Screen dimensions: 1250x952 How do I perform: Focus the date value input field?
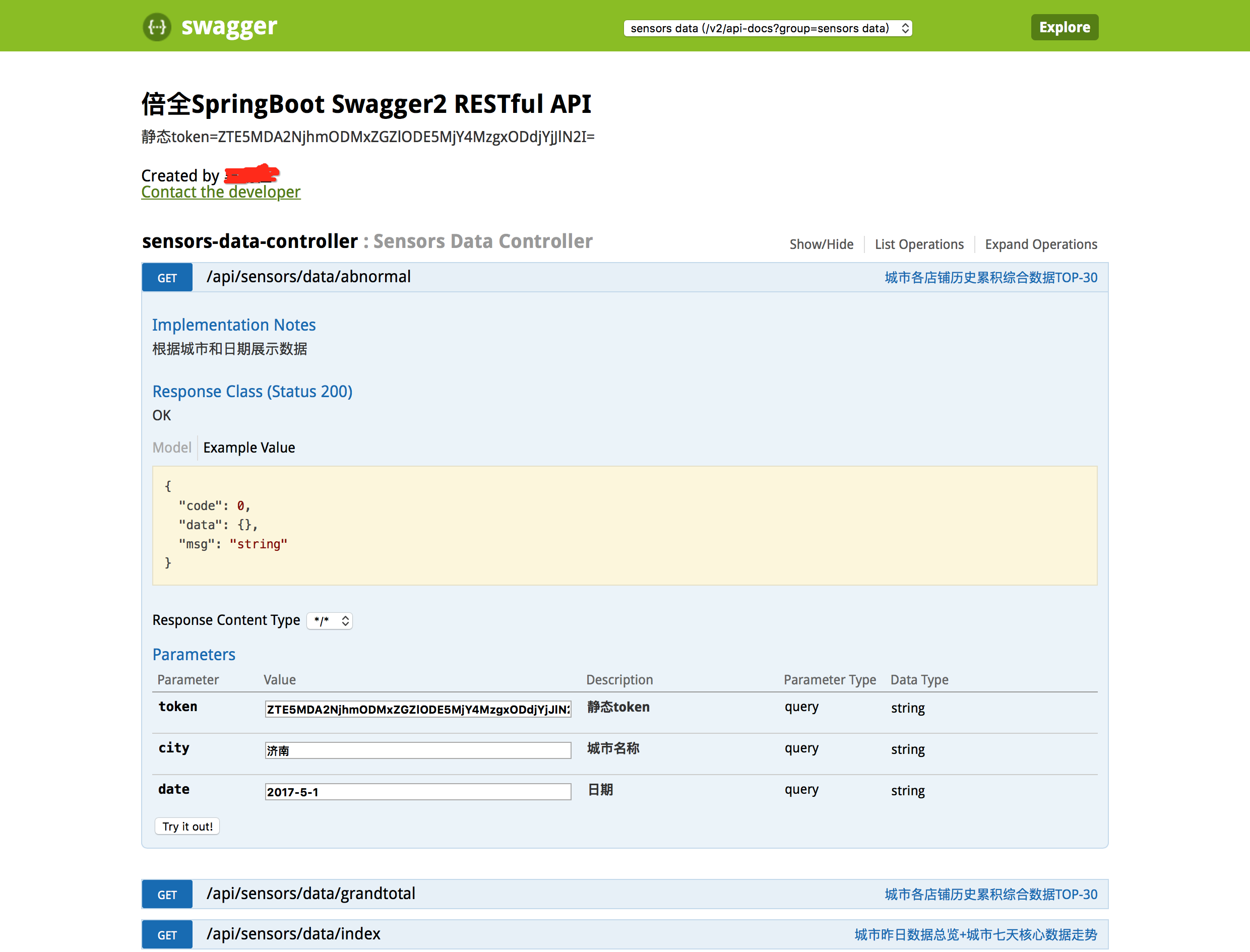[x=418, y=792]
